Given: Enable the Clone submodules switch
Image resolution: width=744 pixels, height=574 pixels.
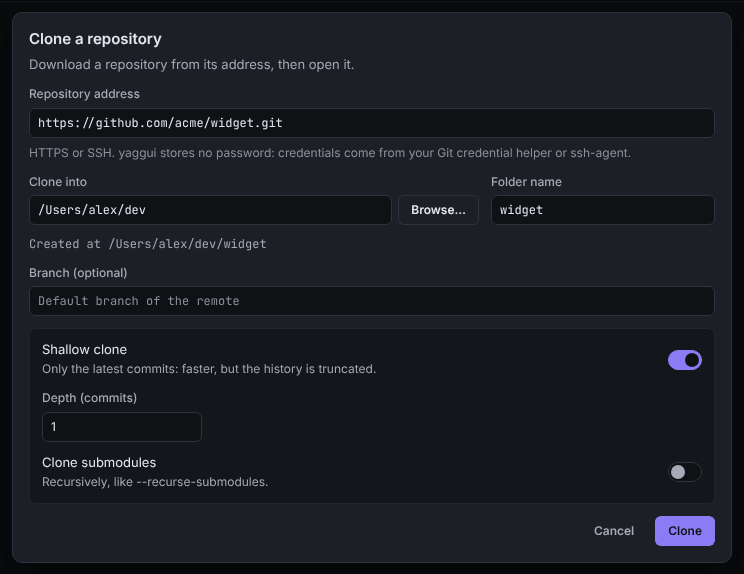Looking at the screenshot, I should coord(685,472).
